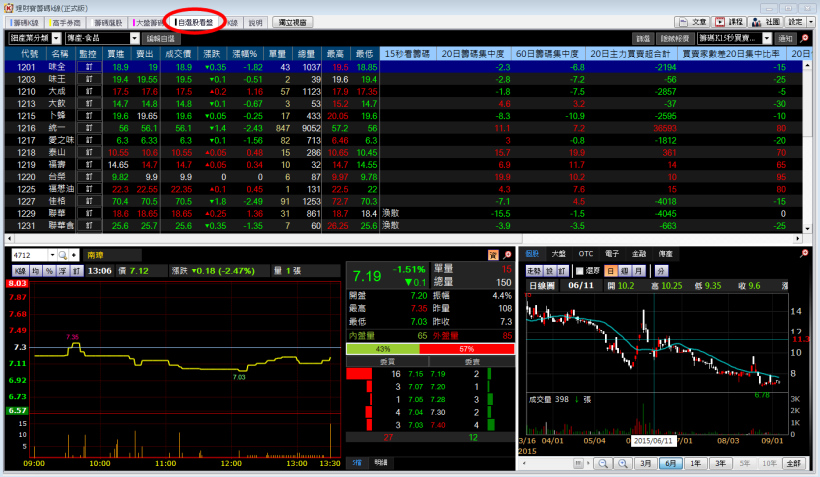Select the % percentage view icon
Screen dimensions: 820x477
coord(49,271)
